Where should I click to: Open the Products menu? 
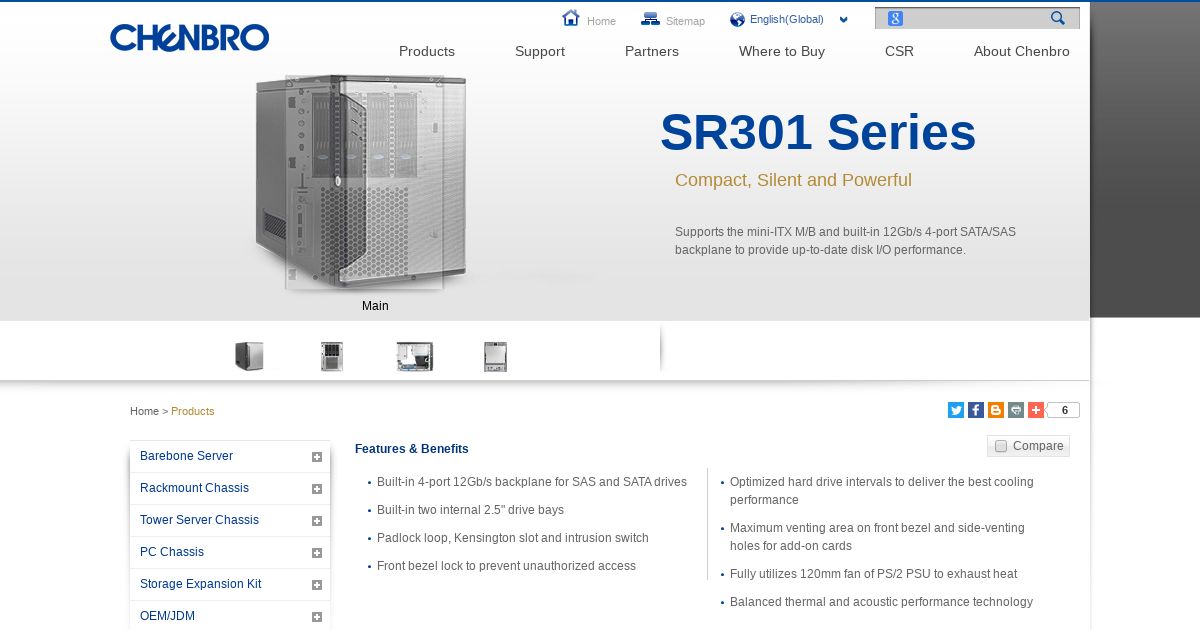tap(427, 51)
